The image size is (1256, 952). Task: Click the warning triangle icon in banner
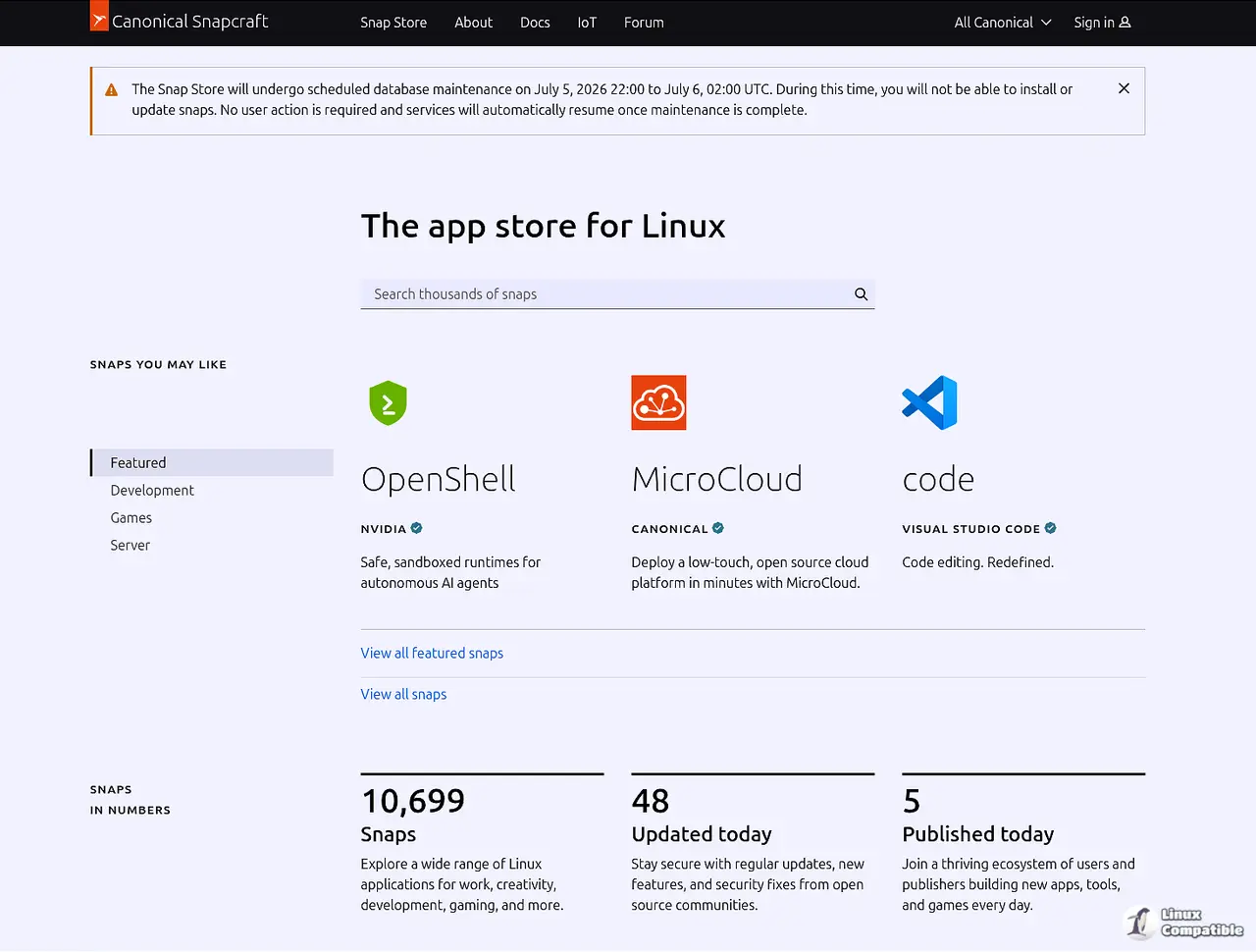(x=112, y=89)
